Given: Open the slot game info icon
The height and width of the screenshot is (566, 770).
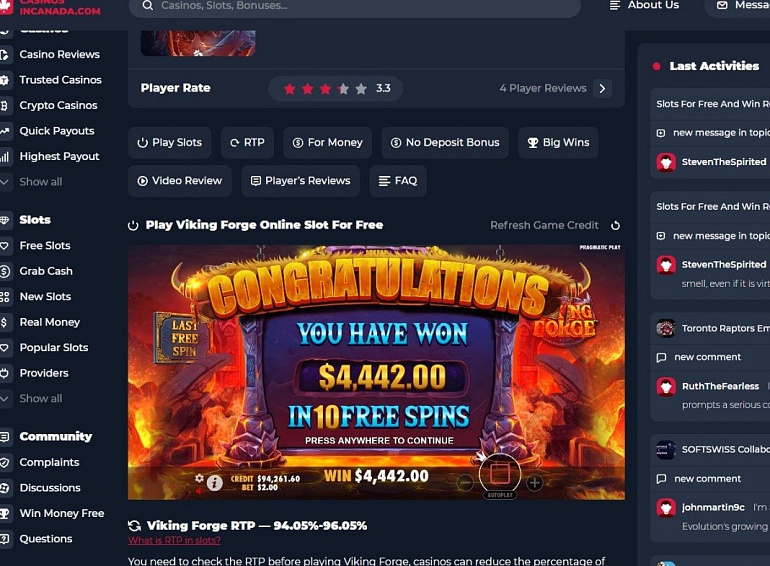Looking at the screenshot, I should pos(214,483).
